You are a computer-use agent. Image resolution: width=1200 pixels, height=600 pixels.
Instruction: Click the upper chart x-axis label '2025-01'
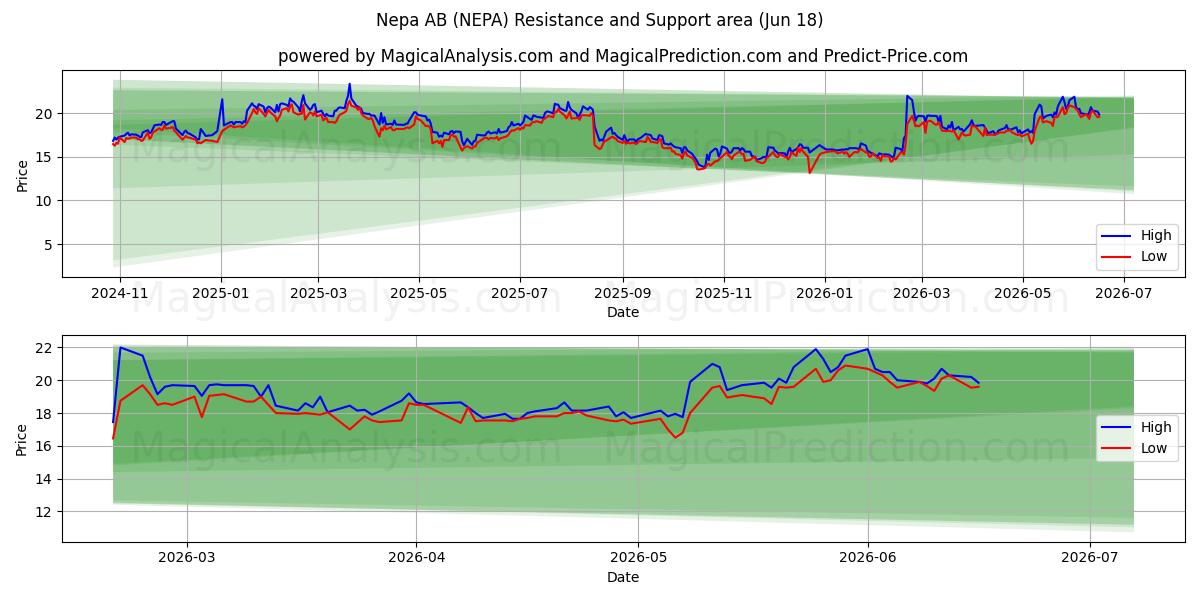pyautogui.click(x=221, y=293)
